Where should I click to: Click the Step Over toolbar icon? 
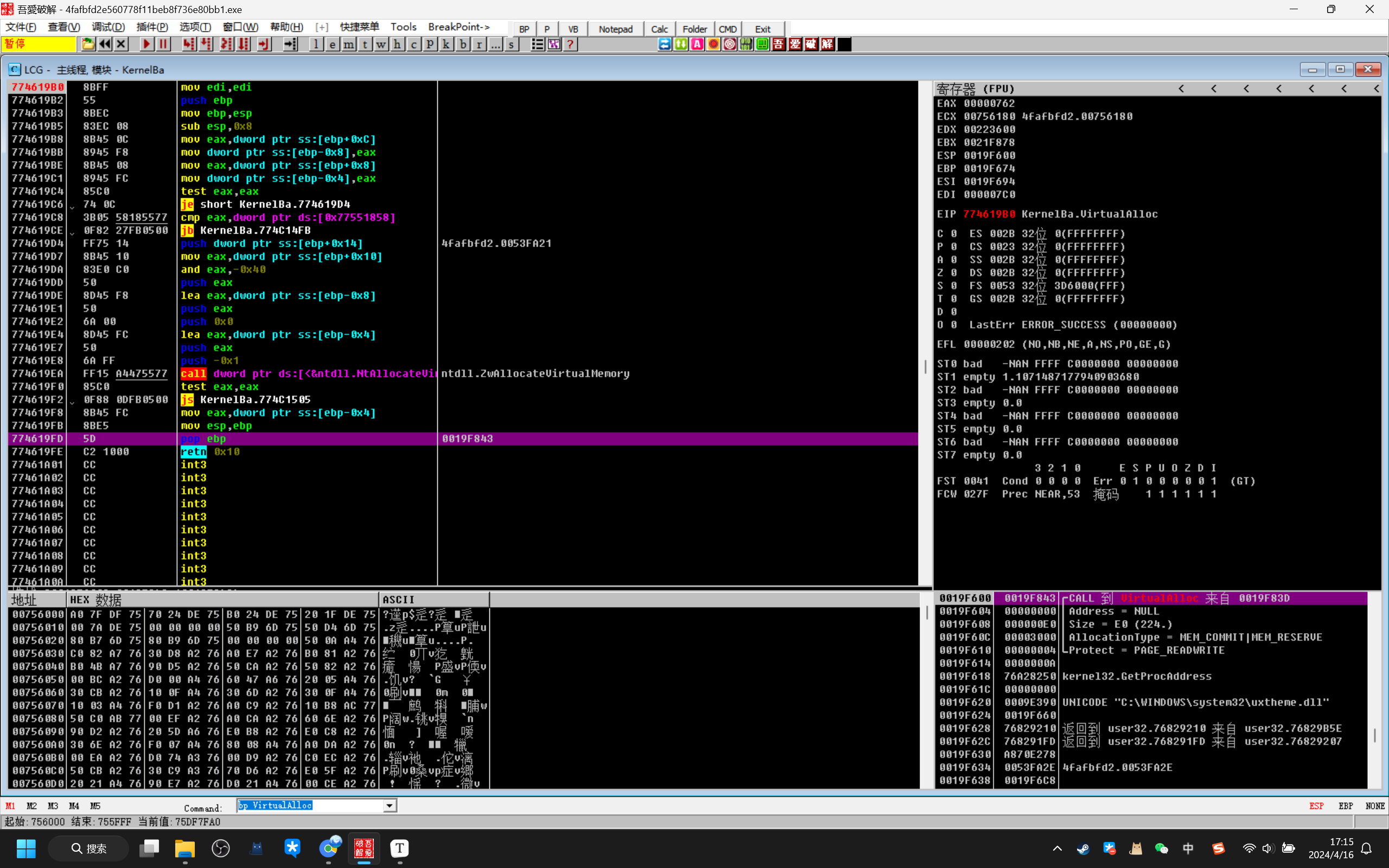click(206, 44)
